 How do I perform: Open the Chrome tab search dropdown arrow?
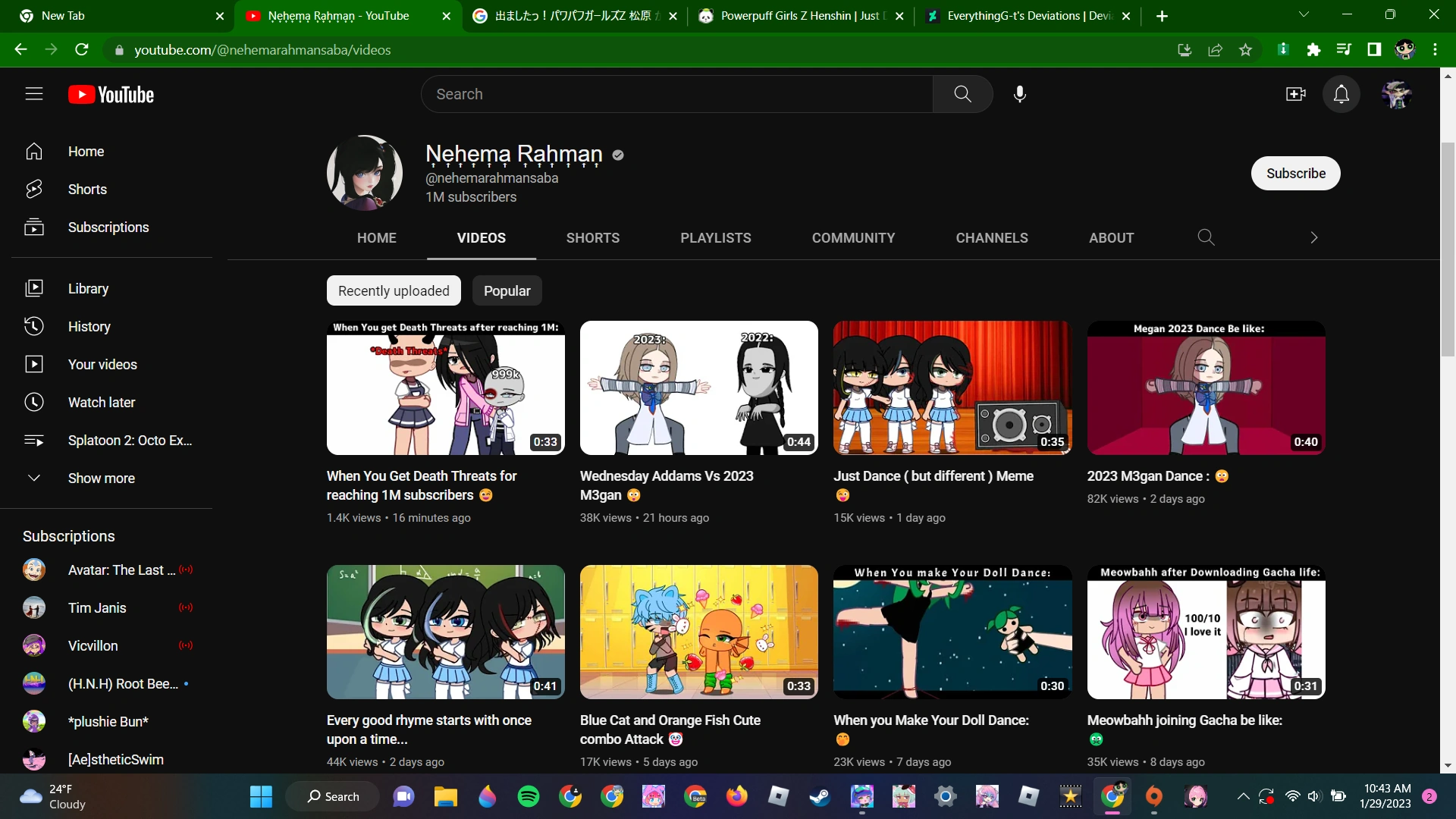1304,15
